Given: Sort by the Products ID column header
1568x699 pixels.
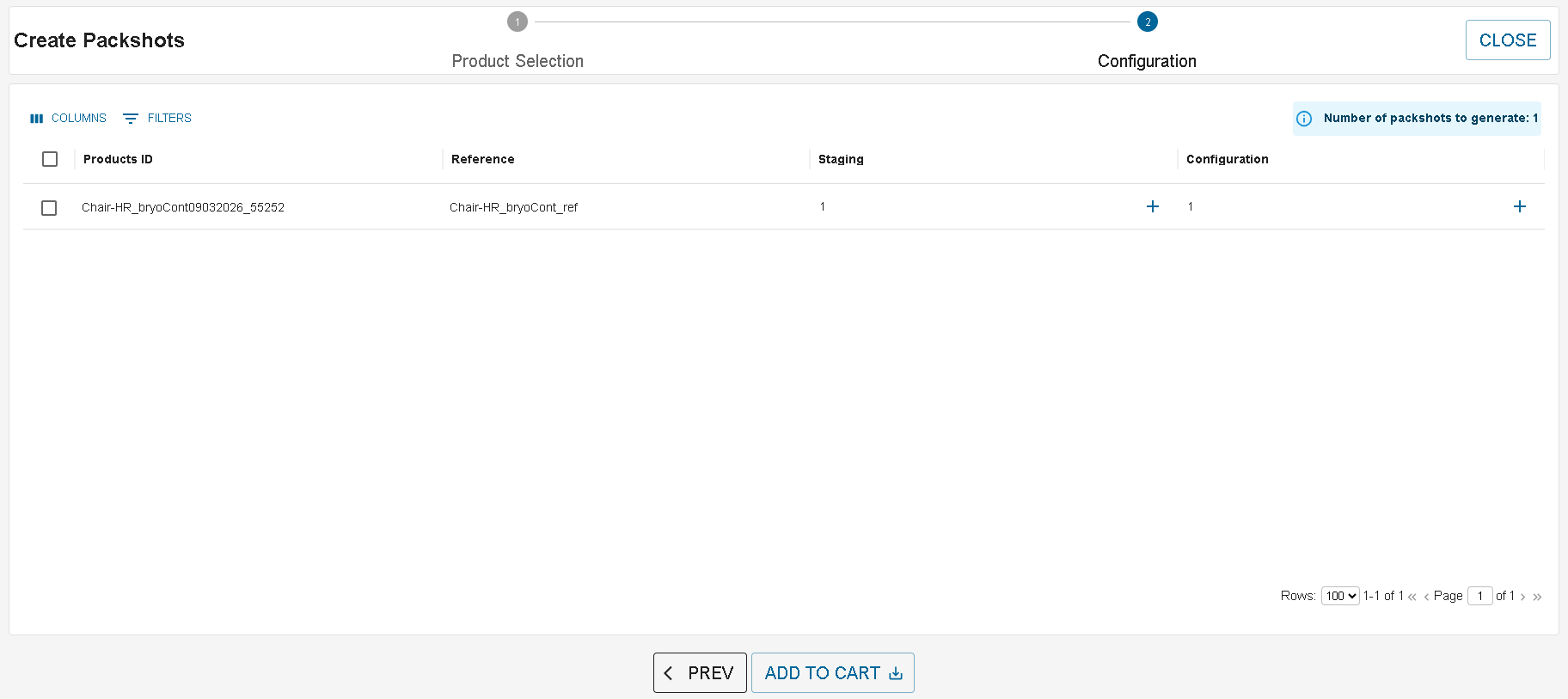Looking at the screenshot, I should (118, 159).
